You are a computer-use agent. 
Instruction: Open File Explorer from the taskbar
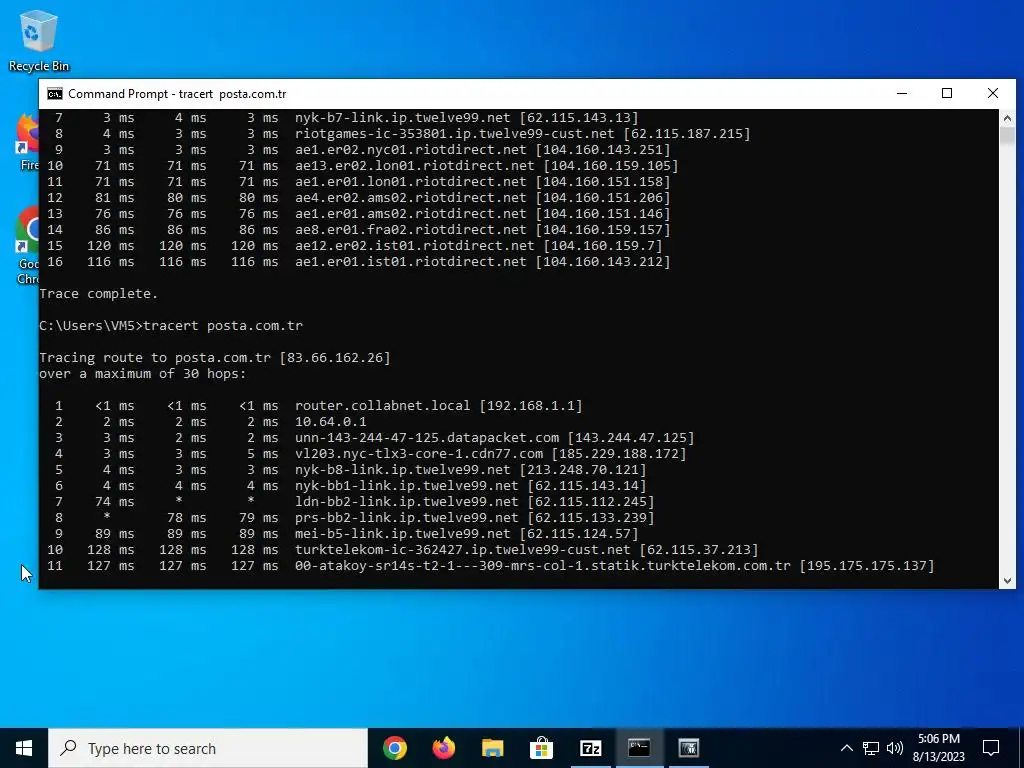492,748
